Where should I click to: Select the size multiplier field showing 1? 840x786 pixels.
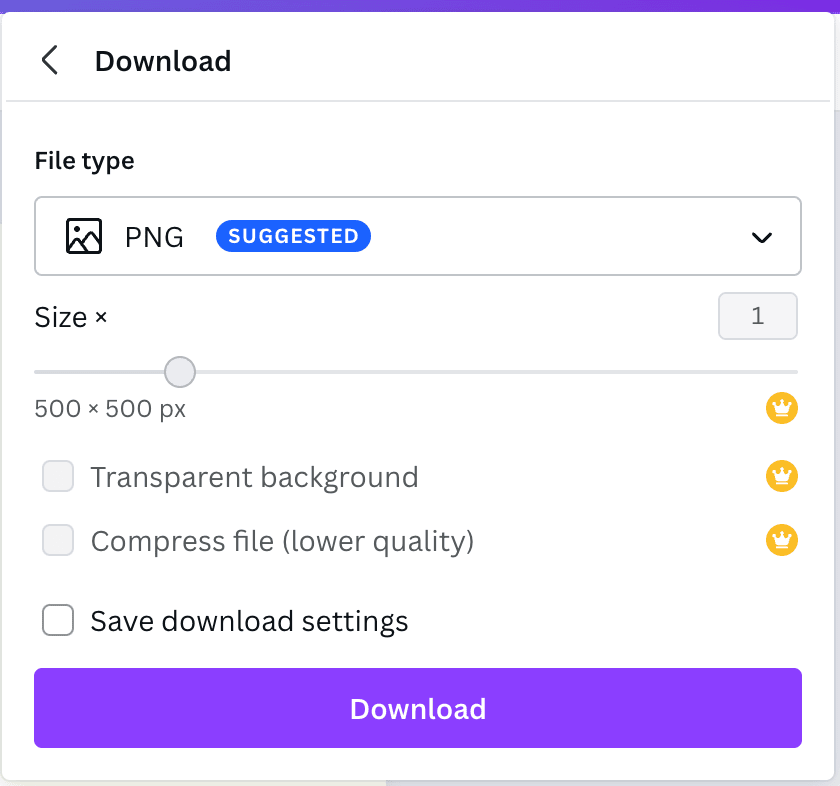pyautogui.click(x=758, y=316)
